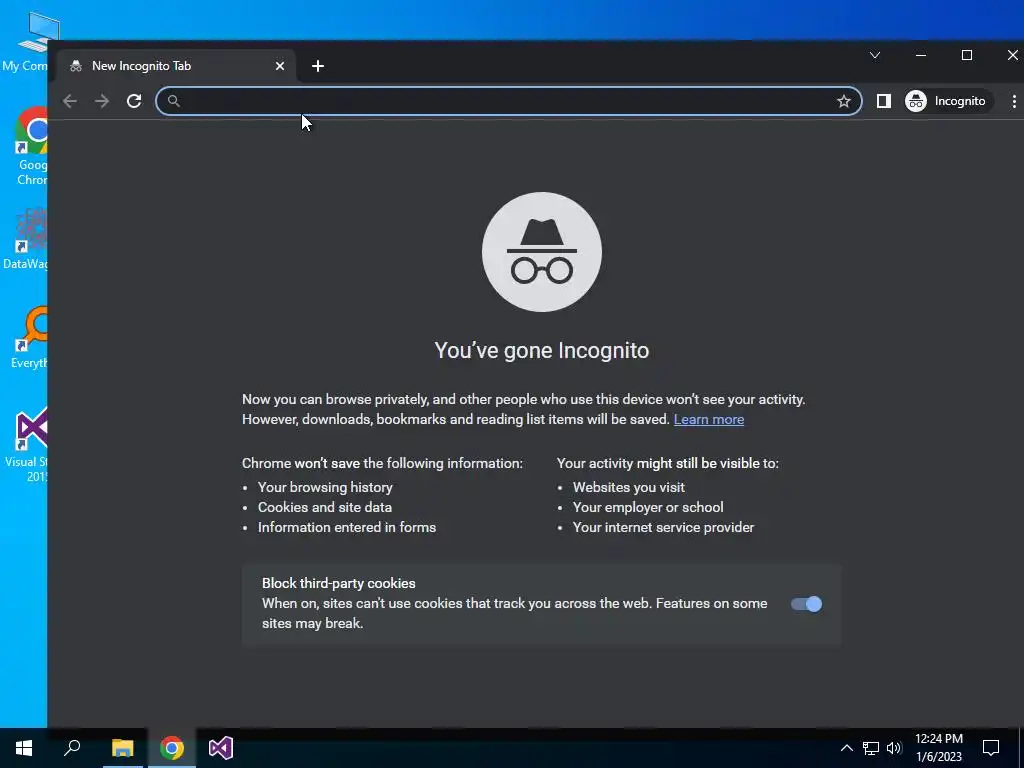The image size is (1024, 768).
Task: Select the DataWagon desktop shortcut
Action: pyautogui.click(x=26, y=238)
